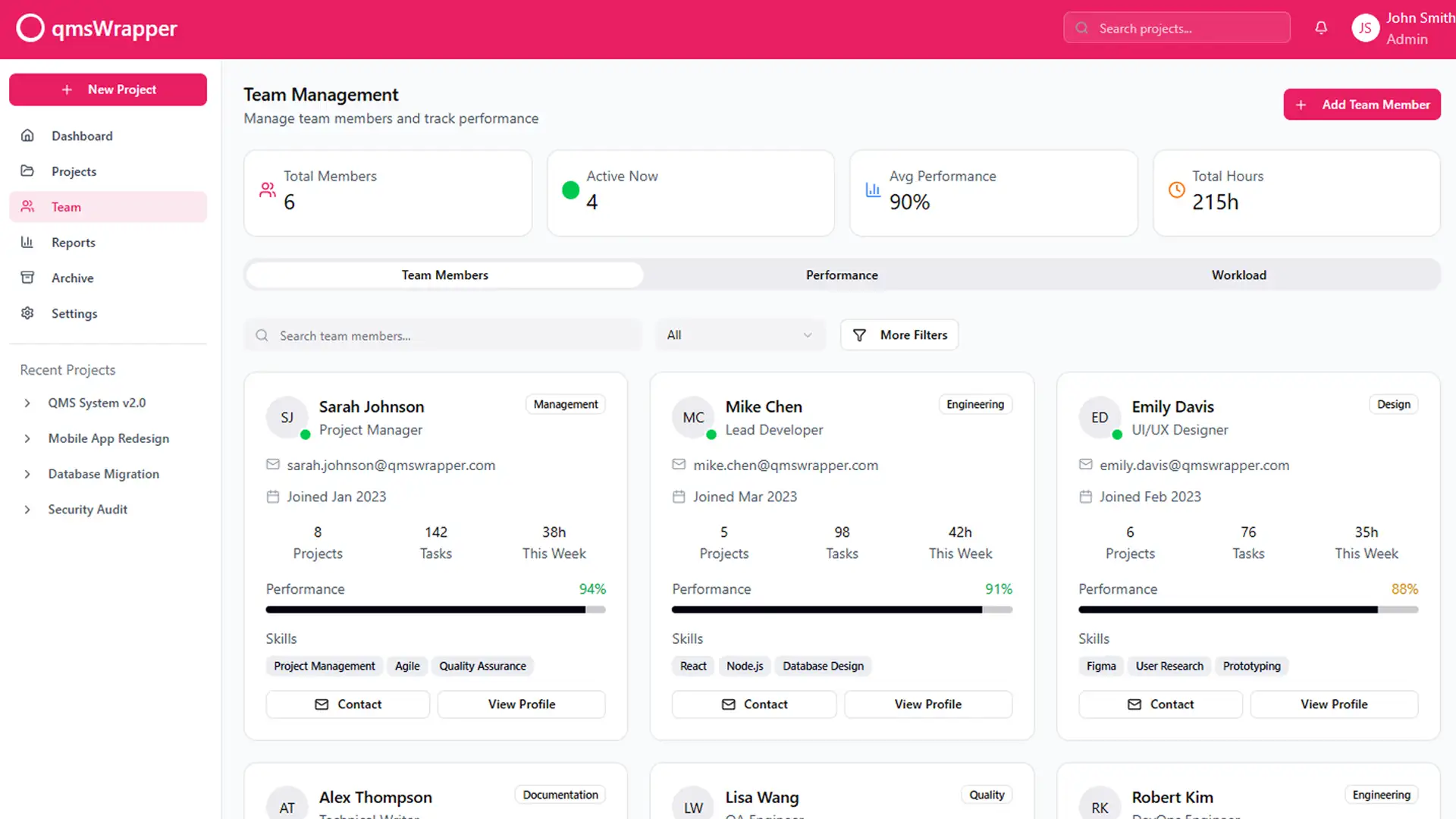View Profile of Mike Chen
The image size is (1456, 819).
[927, 704]
